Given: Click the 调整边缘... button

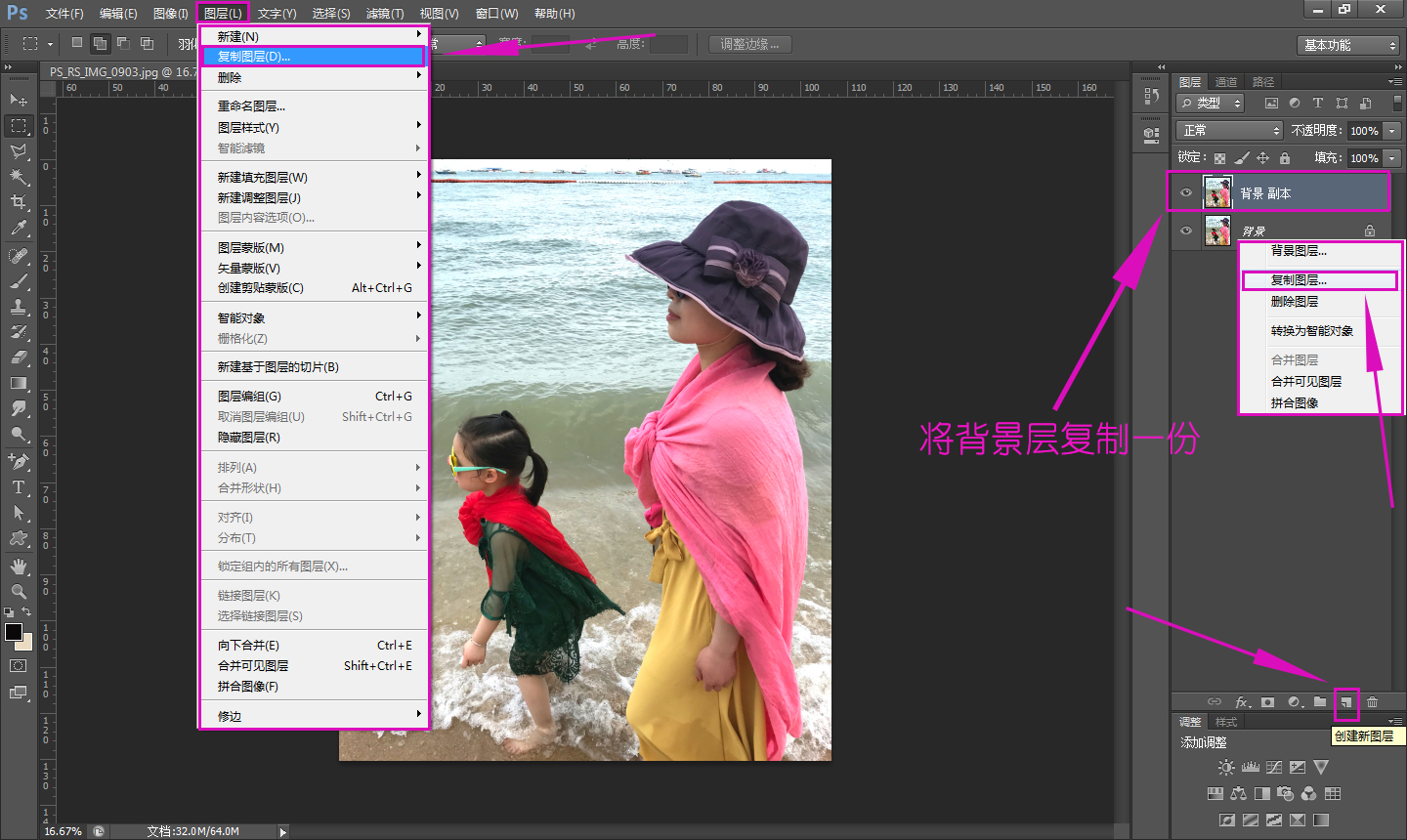Looking at the screenshot, I should point(750,45).
